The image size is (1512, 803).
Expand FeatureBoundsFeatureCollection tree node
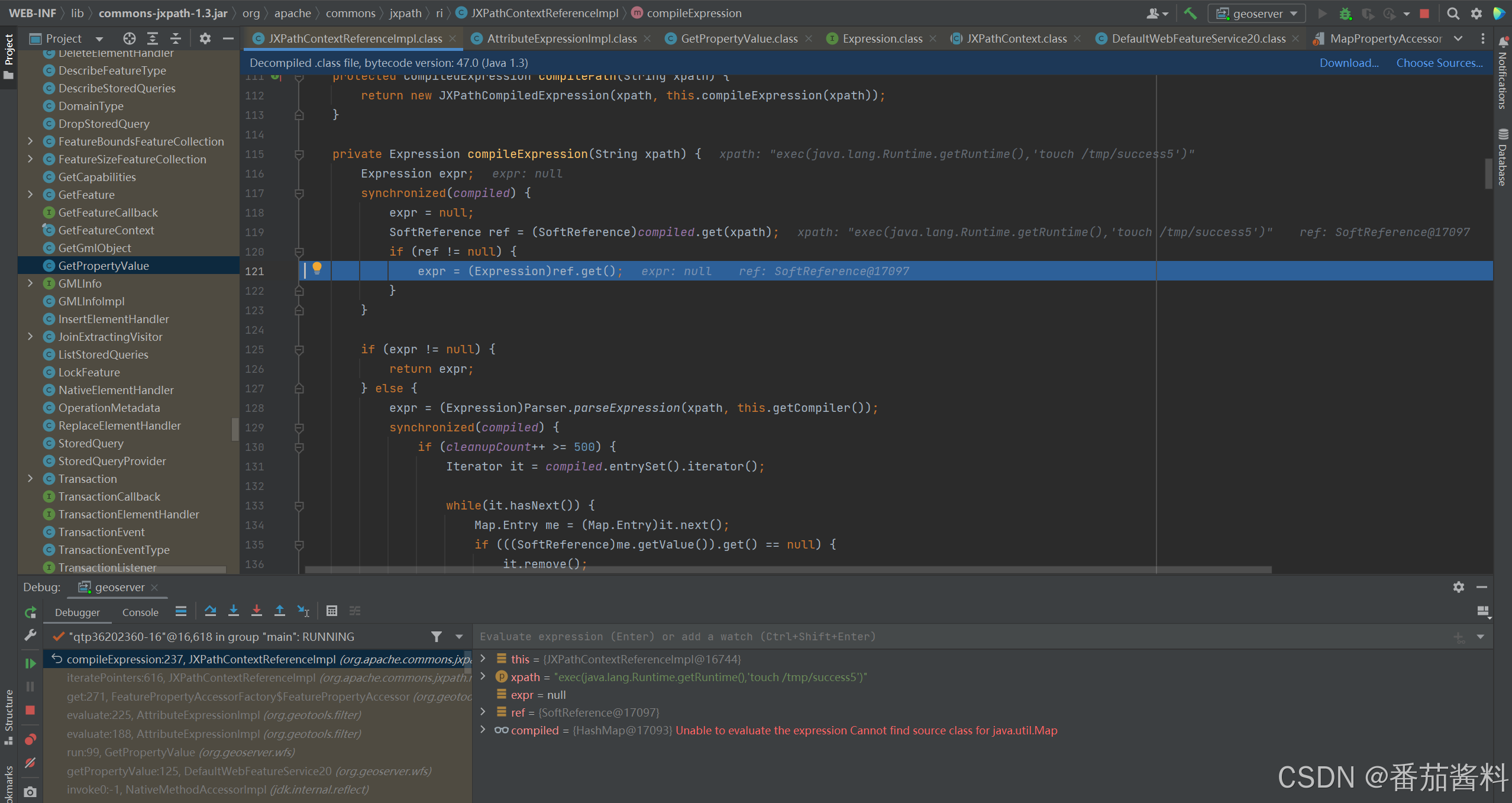(x=30, y=141)
